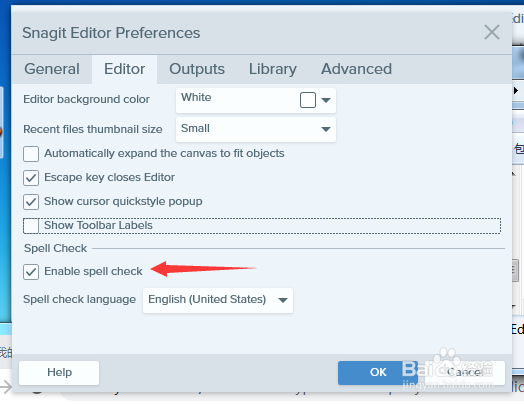The width and height of the screenshot is (524, 404).
Task: Click the arrow of thumbnail size dropdown
Action: click(326, 129)
